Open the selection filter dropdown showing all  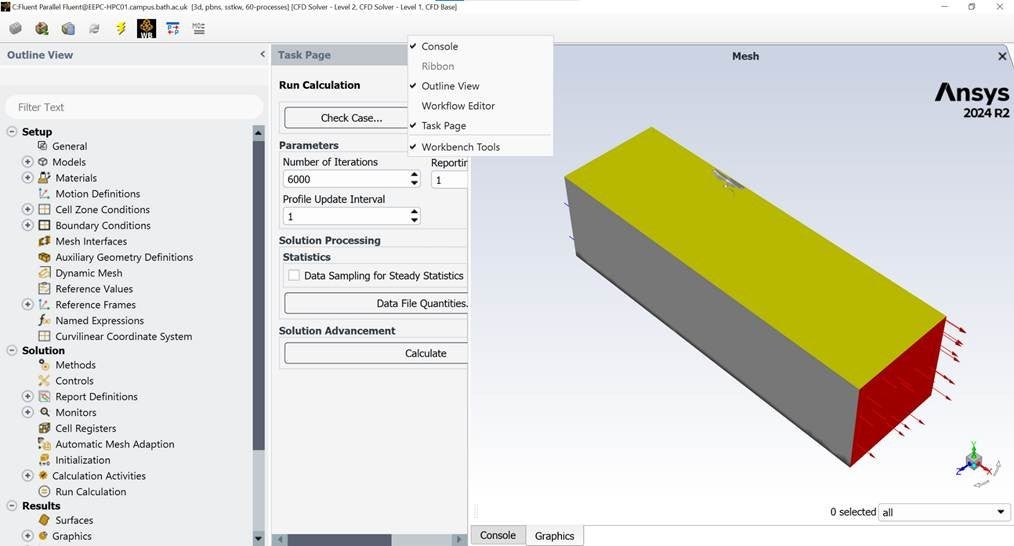coord(944,513)
